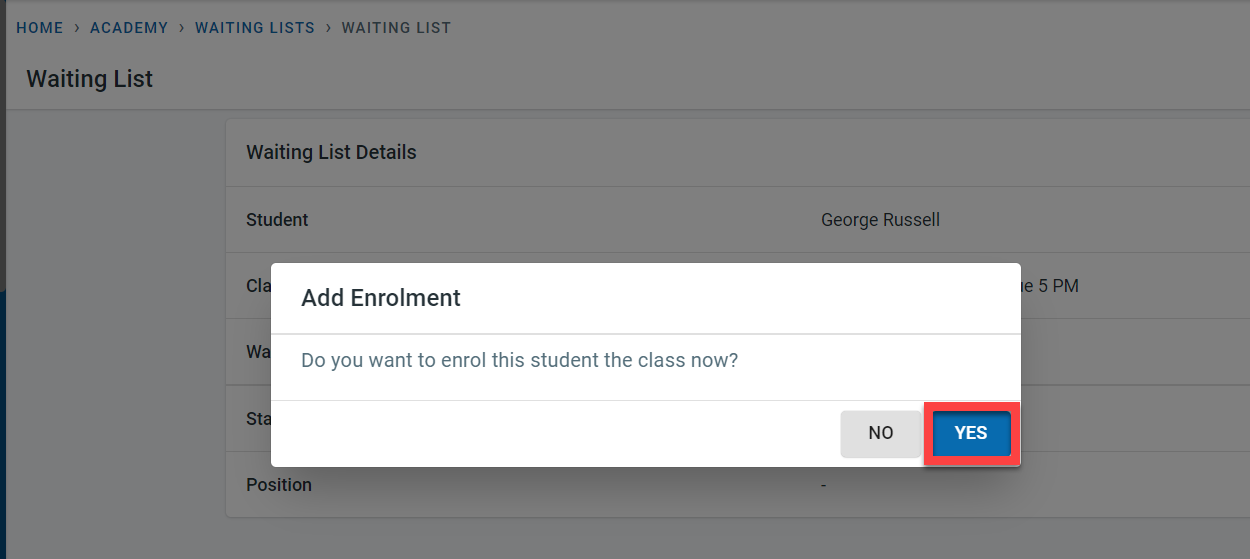Image resolution: width=1250 pixels, height=559 pixels.
Task: Click the enrol confirmation question text
Action: coord(519,360)
